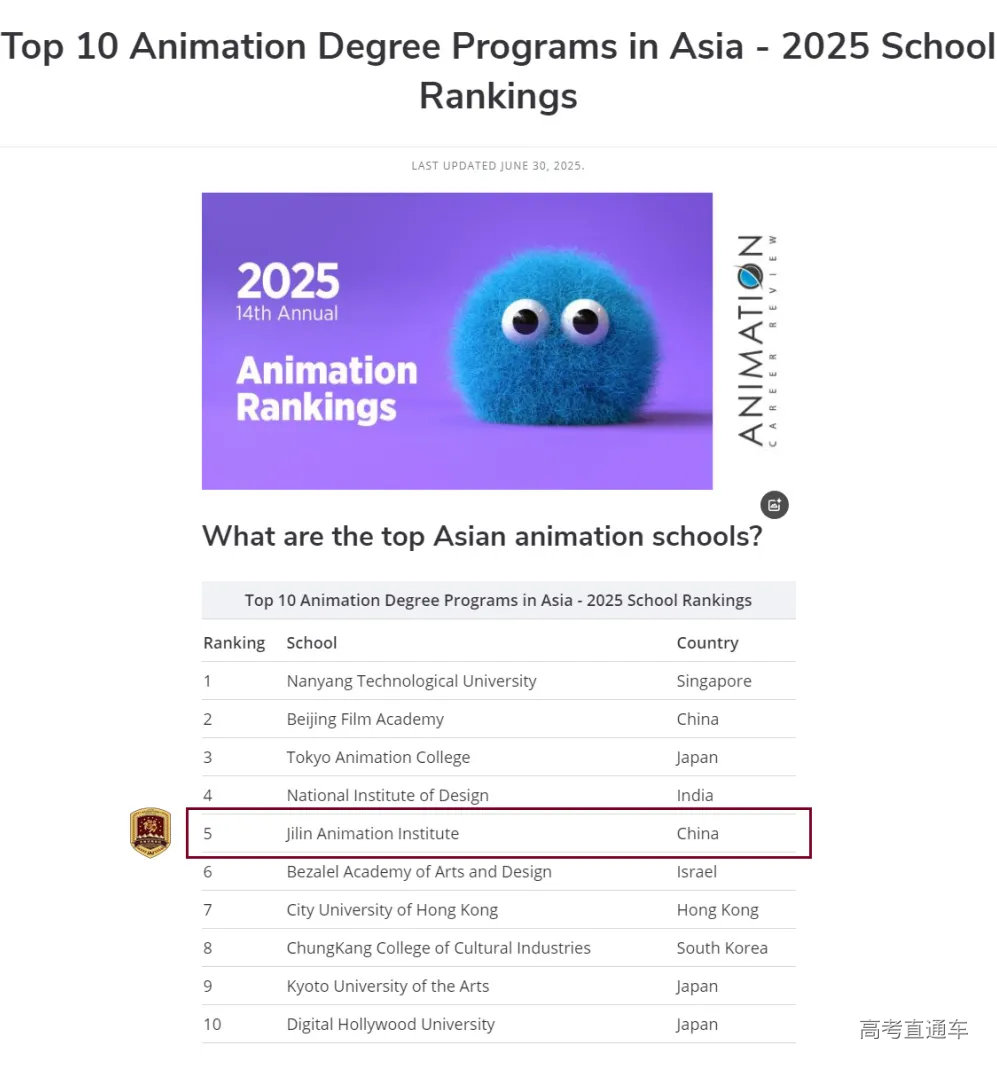This screenshot has width=997, height=1069.
Task: Click the Country column header
Action: (707, 643)
